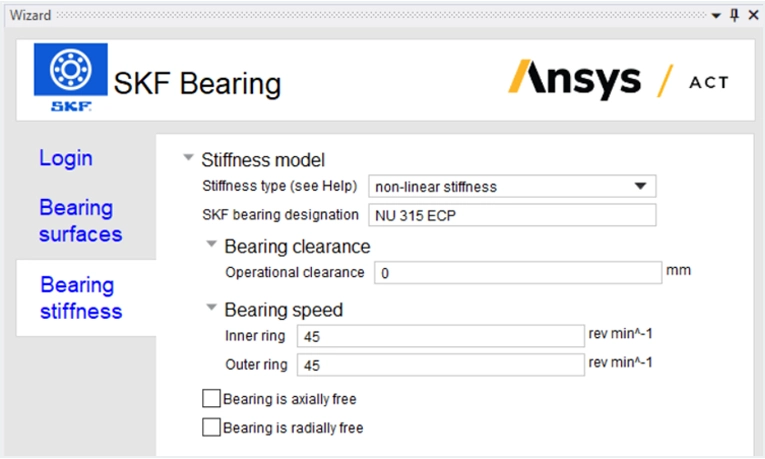Screen dimensions: 765x459
Task: Enable Bearing is axially free checkbox
Action: (211, 399)
